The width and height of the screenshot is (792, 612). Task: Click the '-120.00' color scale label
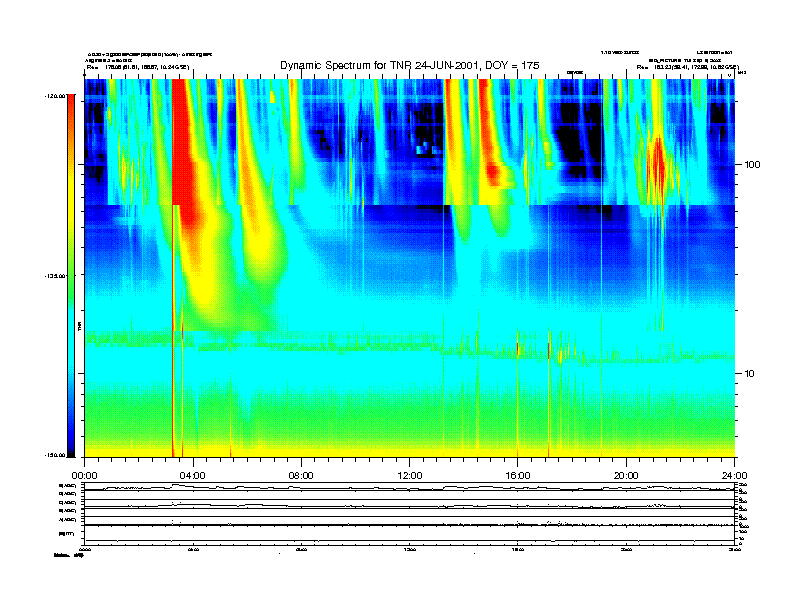(55, 95)
